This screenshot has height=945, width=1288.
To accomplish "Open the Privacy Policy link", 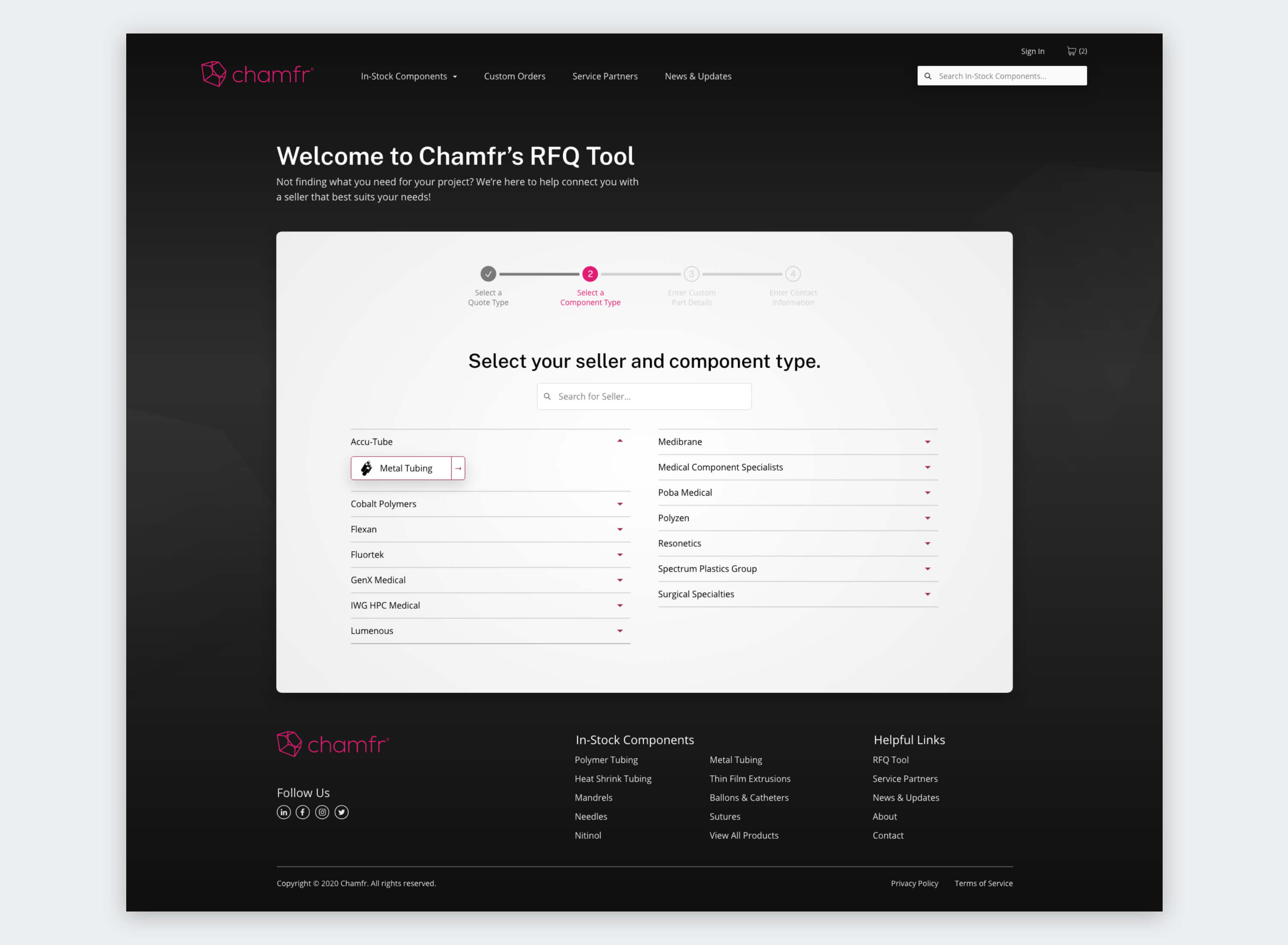I will 914,883.
